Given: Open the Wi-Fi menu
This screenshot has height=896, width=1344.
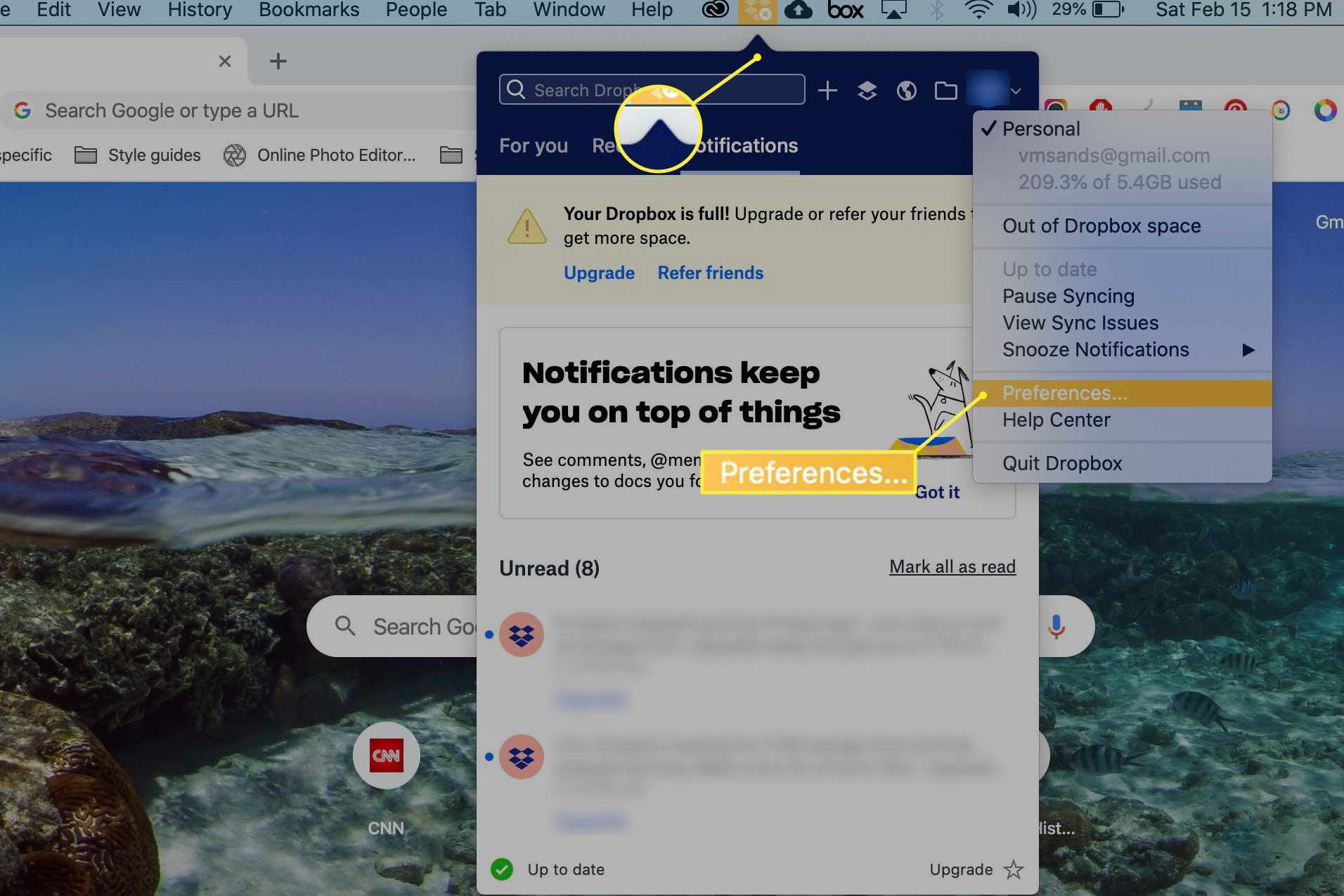Looking at the screenshot, I should pos(978,10).
